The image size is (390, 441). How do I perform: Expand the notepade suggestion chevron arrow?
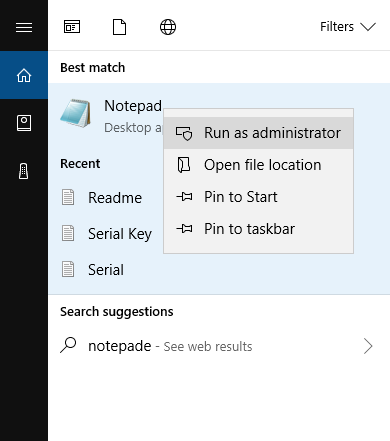[368, 346]
